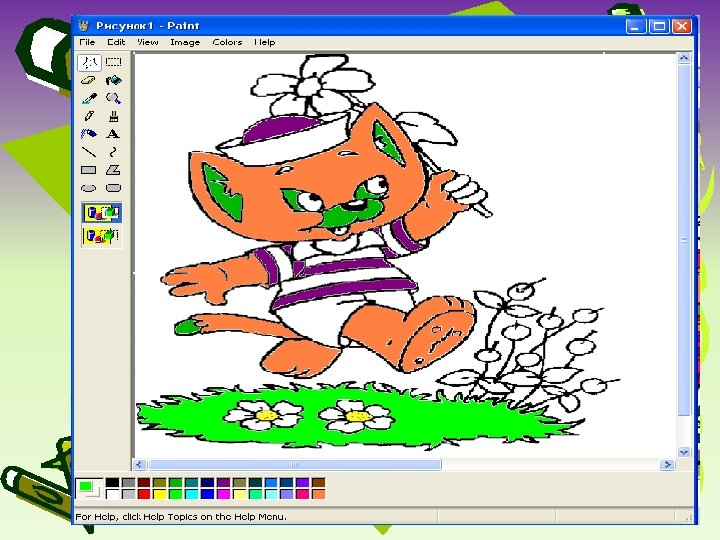Click the vertical scrollbar thumb
The width and height of the screenshot is (720, 540).
[684, 240]
